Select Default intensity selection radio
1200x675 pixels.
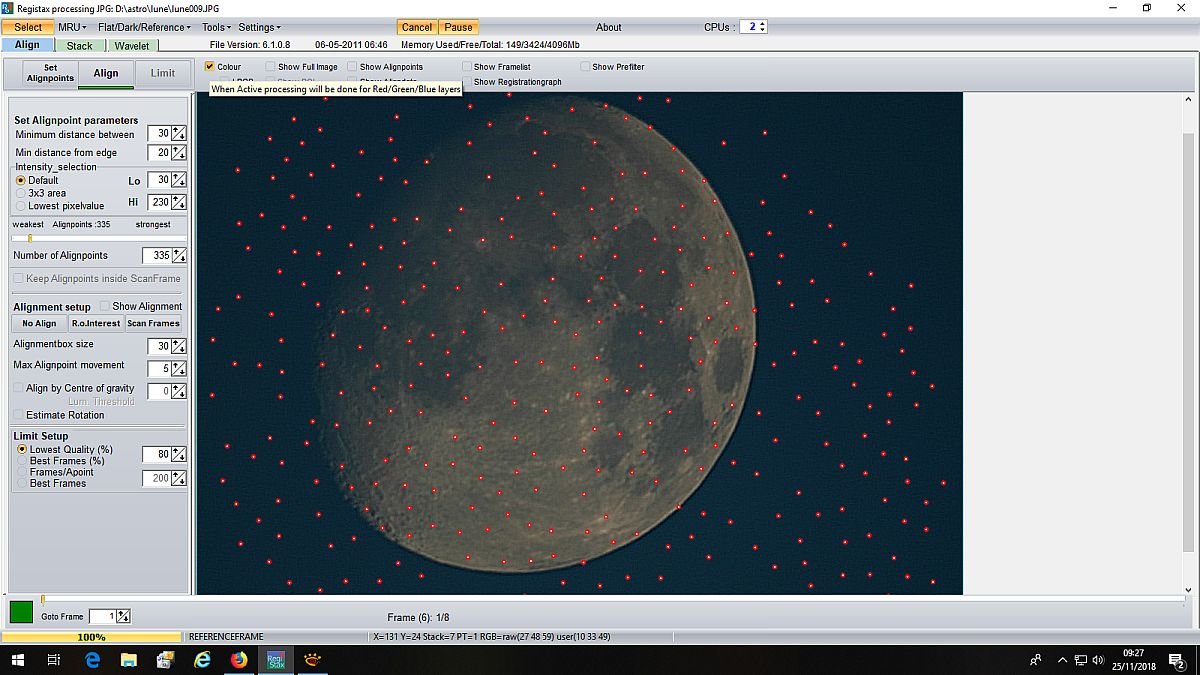[21, 180]
